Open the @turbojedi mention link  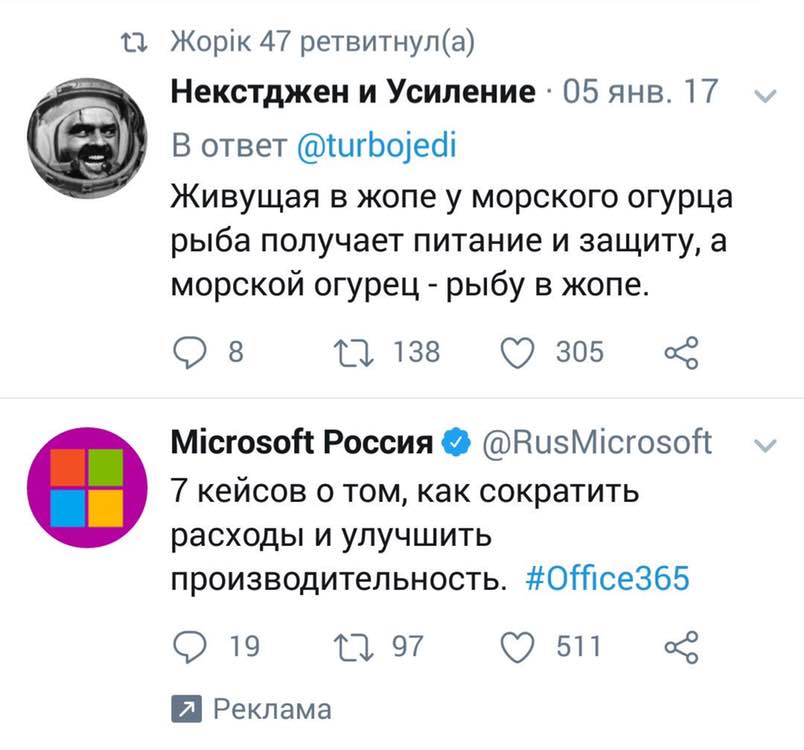click(x=377, y=146)
